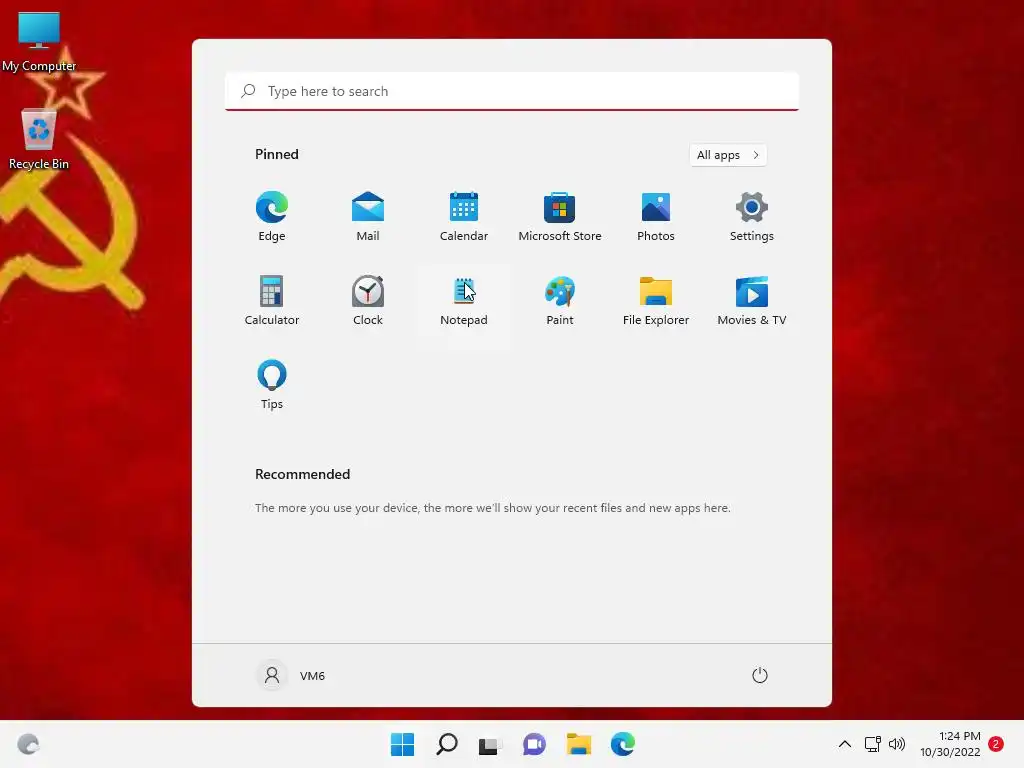Open the Chat app on taskbar
The height and width of the screenshot is (768, 1024).
pos(534,744)
